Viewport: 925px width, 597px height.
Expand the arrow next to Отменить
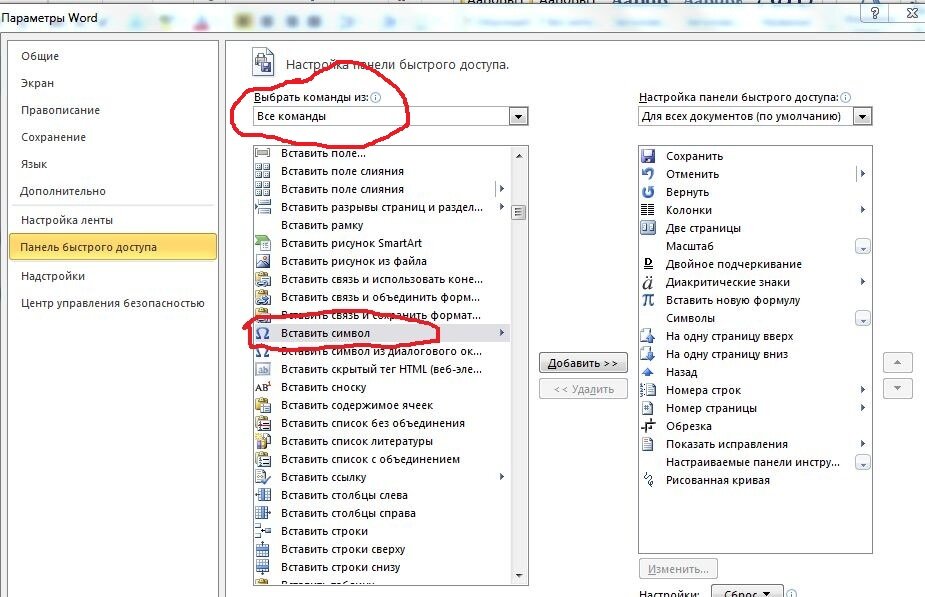(862, 173)
